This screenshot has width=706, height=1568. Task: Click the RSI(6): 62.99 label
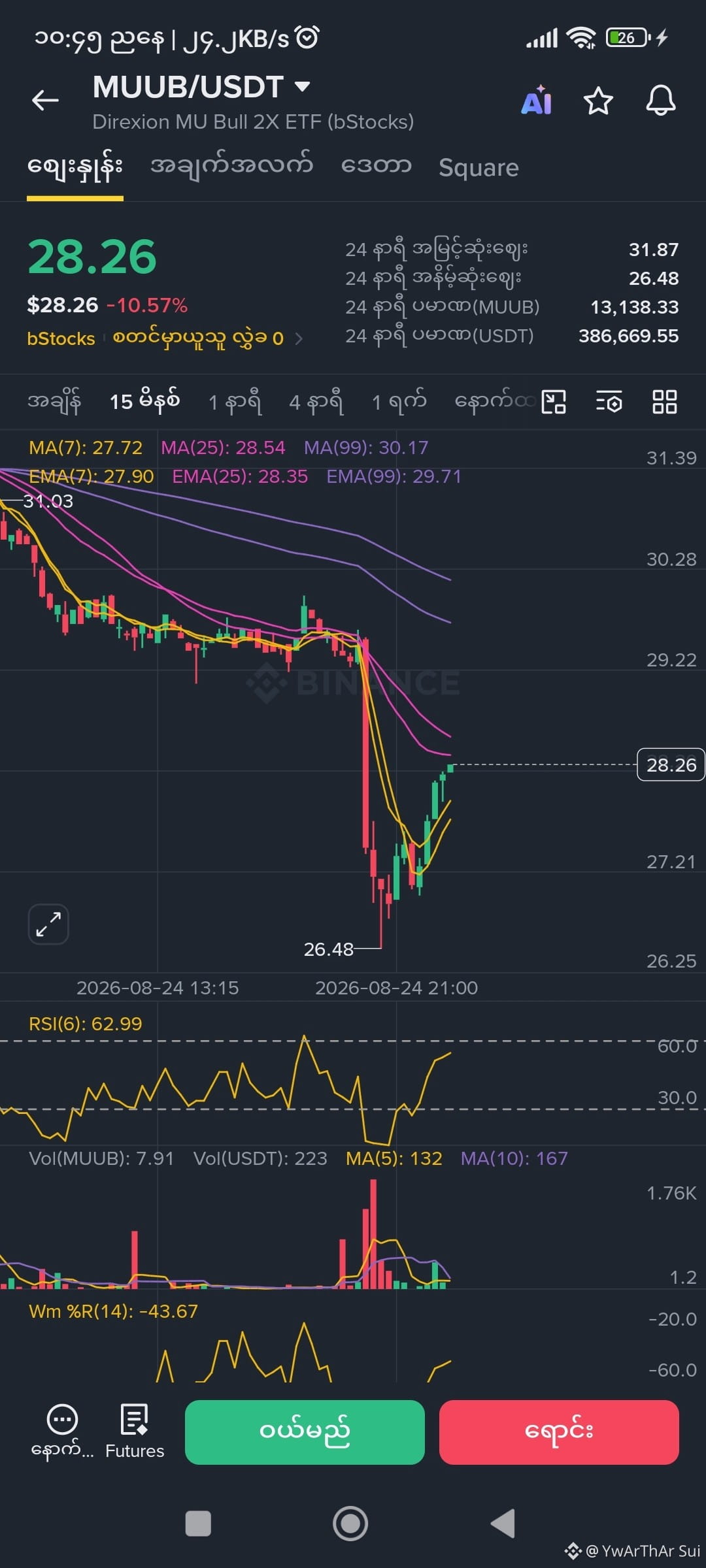pos(86,1024)
